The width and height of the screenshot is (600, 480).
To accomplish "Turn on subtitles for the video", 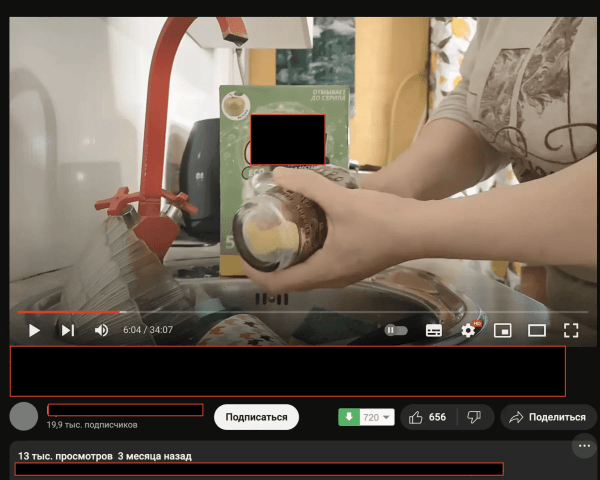I will tap(434, 330).
